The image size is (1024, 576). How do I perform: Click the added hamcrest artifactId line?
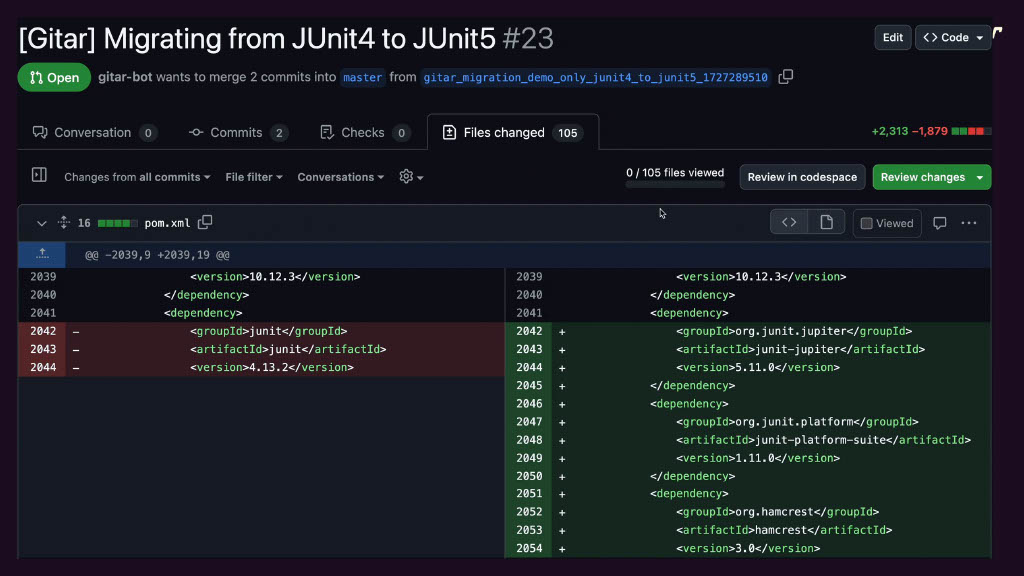[784, 530]
